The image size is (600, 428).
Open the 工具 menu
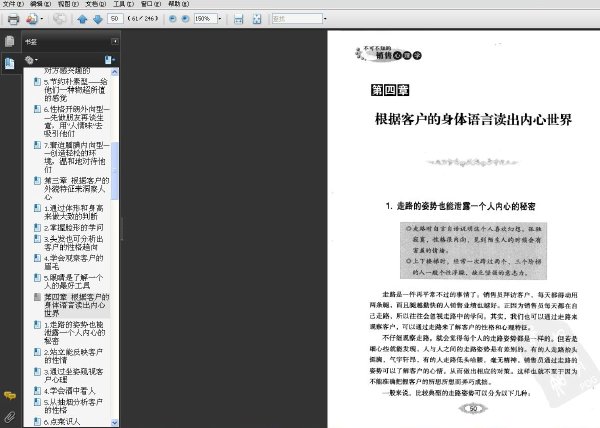pyautogui.click(x=123, y=4)
